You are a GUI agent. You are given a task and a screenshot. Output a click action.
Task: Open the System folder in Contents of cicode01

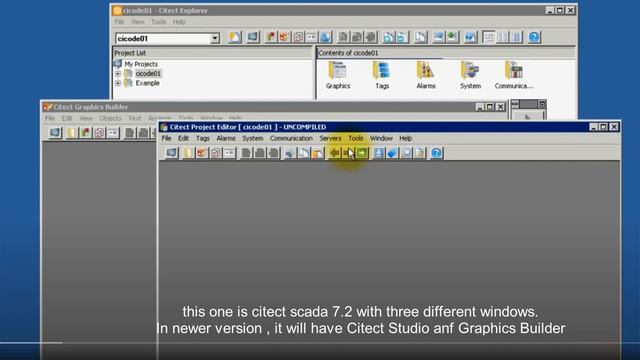pos(470,76)
